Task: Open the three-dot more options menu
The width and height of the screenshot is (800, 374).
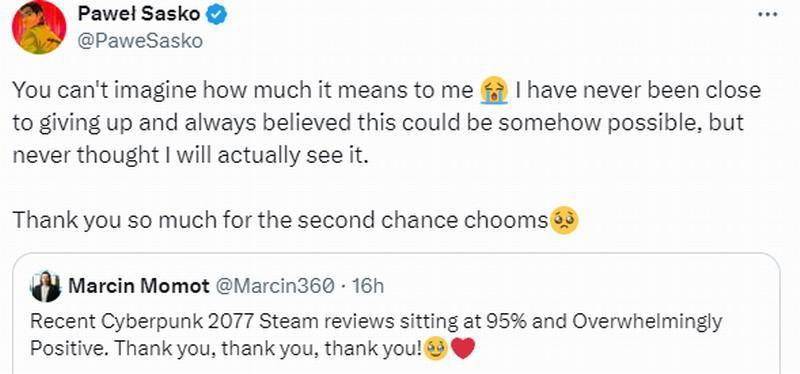Action: [x=768, y=14]
